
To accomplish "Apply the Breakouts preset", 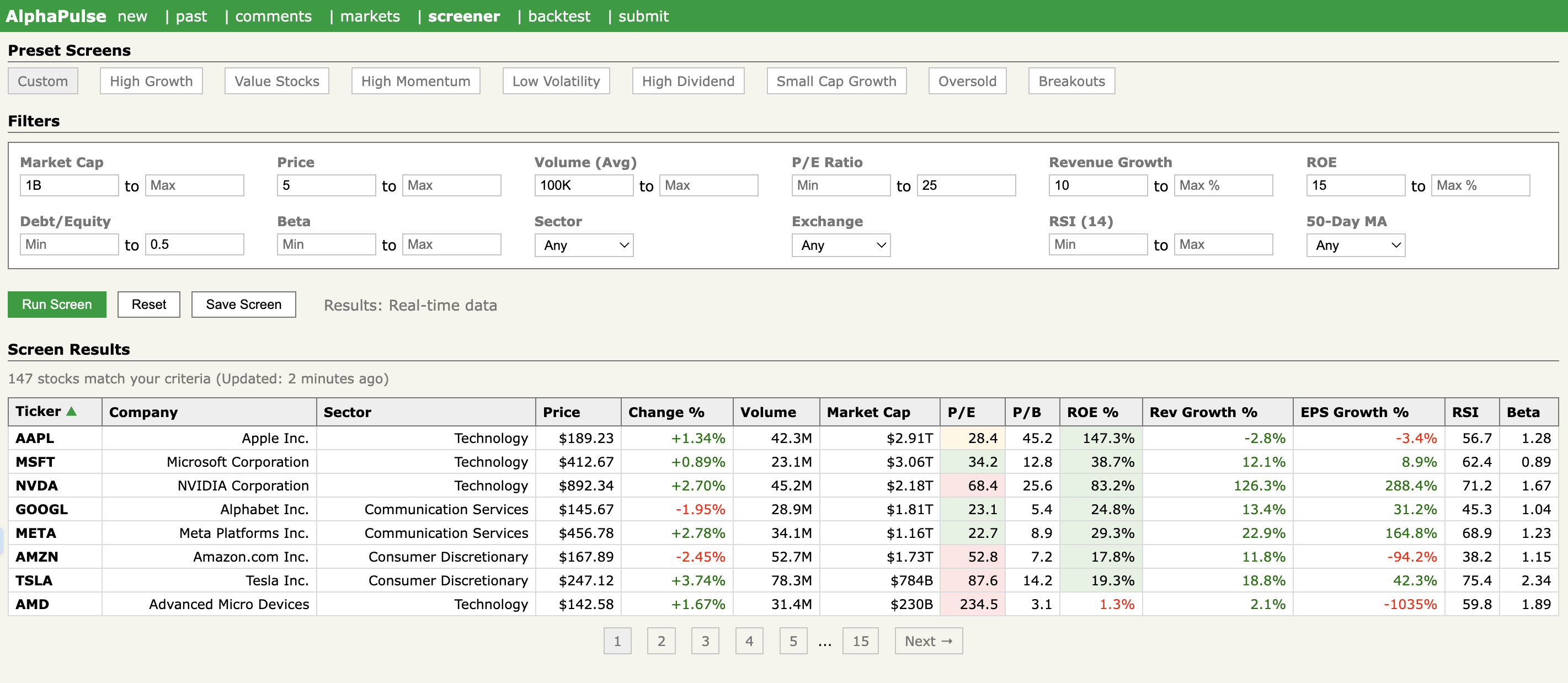I will 1071,81.
